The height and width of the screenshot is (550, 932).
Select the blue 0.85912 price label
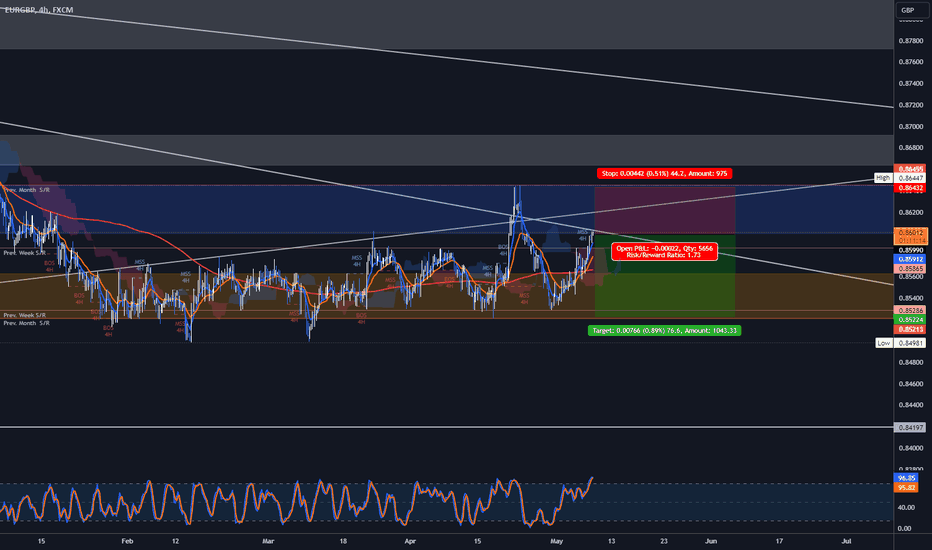(x=911, y=259)
